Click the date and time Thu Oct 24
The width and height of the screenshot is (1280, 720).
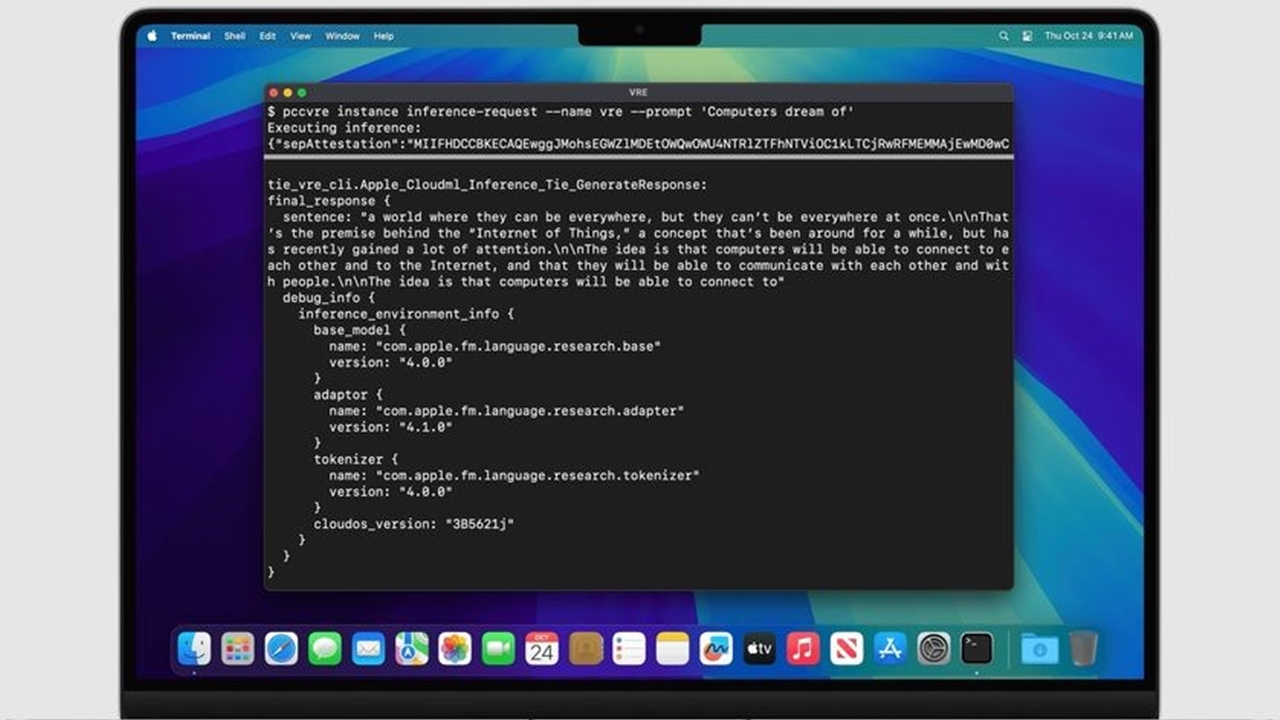1089,36
